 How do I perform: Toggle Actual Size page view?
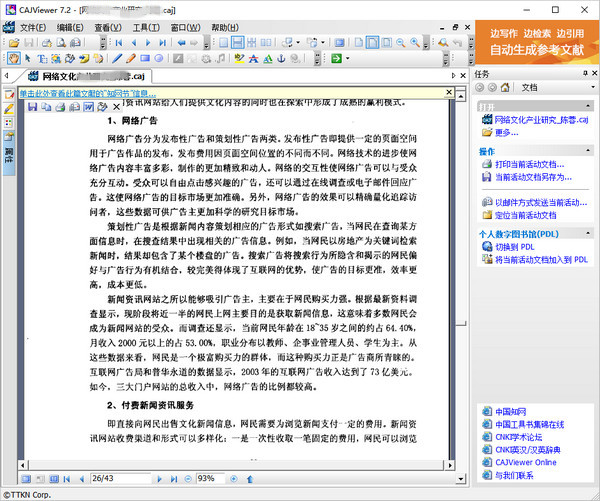[359, 42]
